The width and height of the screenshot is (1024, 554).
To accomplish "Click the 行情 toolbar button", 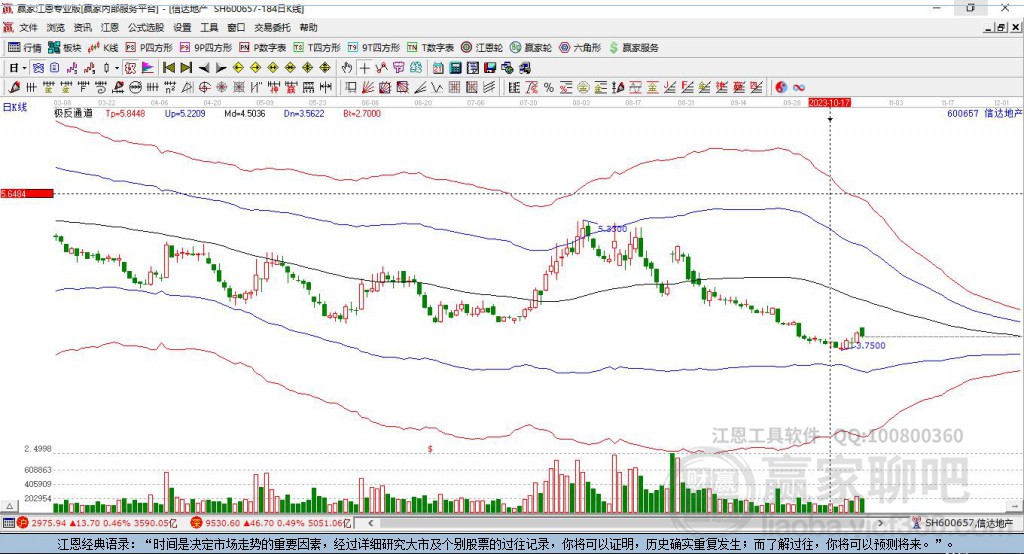I will click(25, 48).
